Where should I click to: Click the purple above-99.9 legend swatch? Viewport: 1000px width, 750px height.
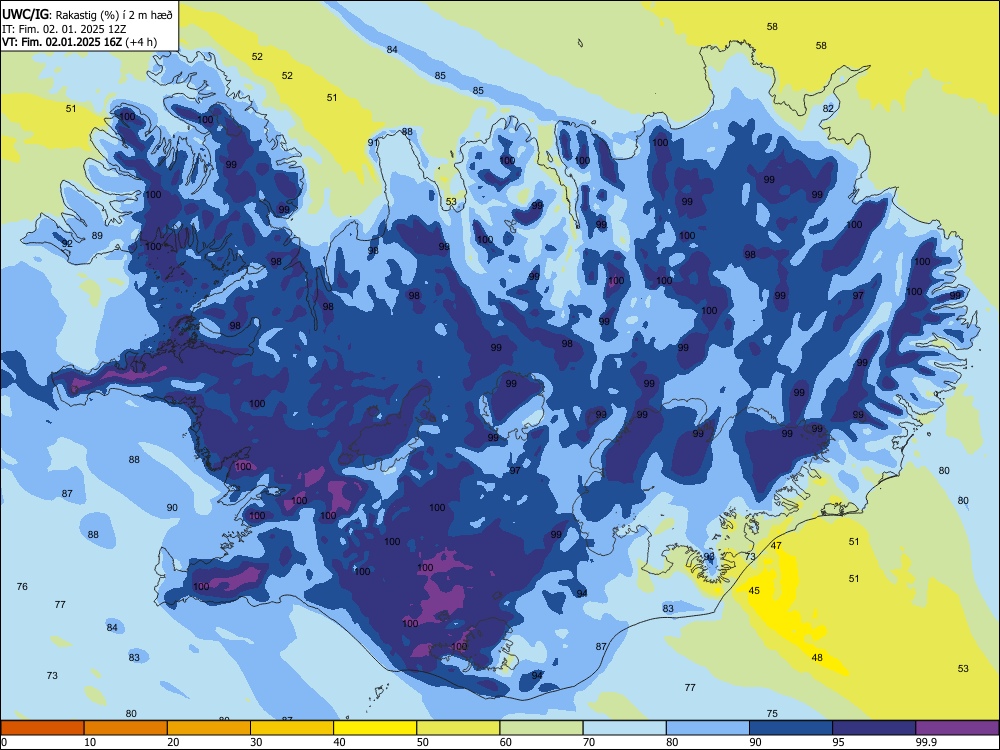click(x=957, y=728)
